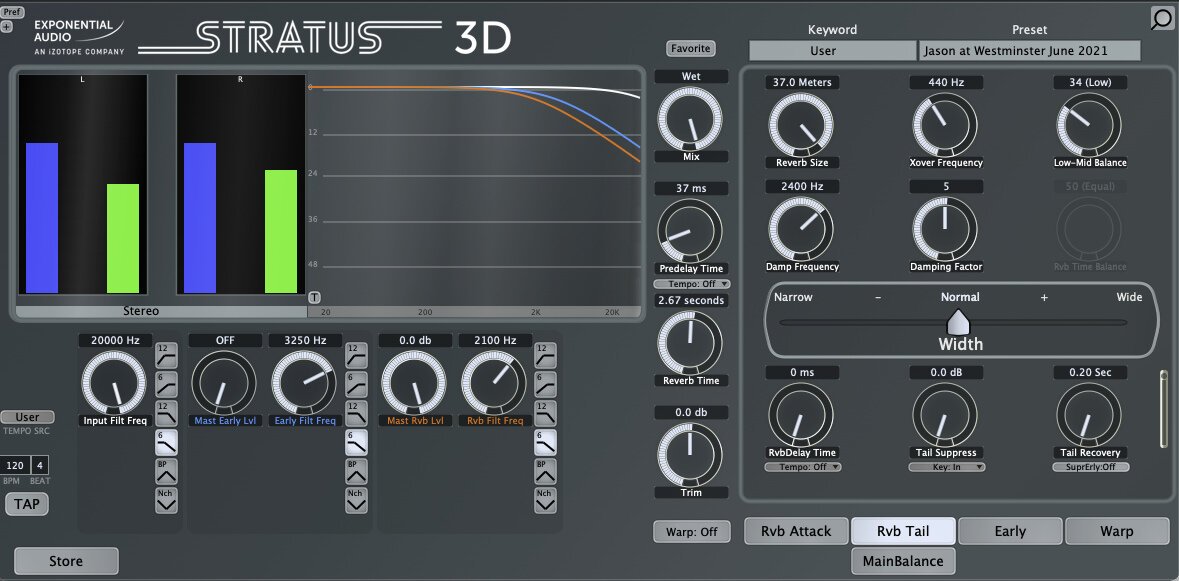Click the Store button
1179x581 pixels.
(x=66, y=561)
